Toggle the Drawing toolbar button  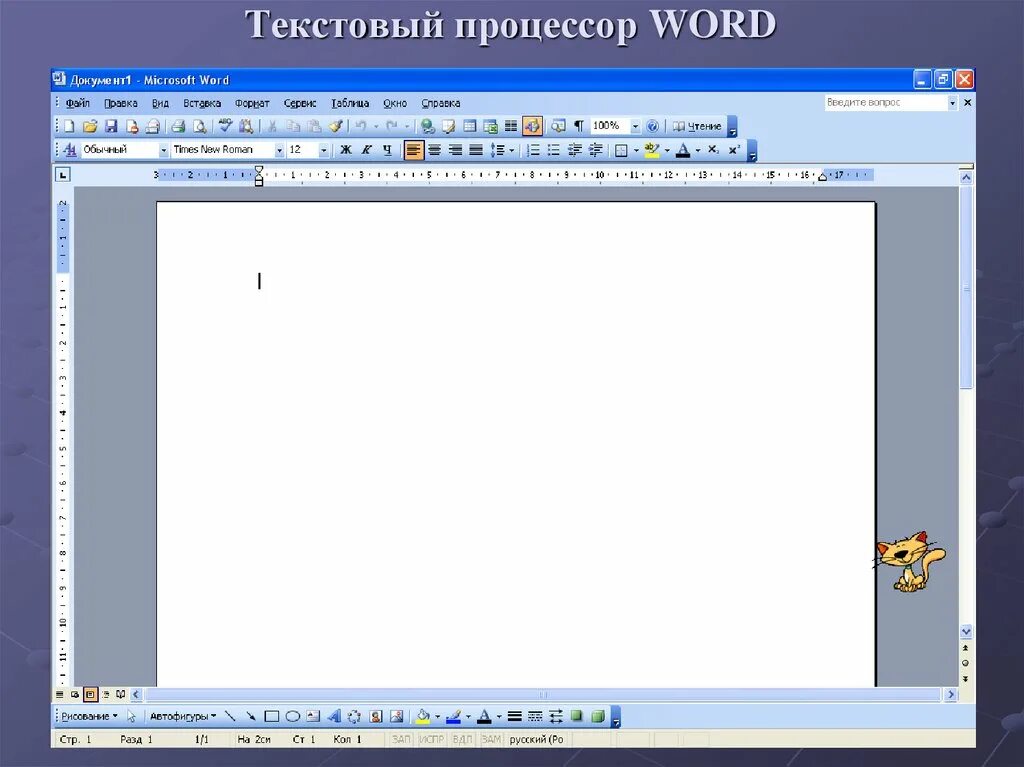[x=532, y=126]
